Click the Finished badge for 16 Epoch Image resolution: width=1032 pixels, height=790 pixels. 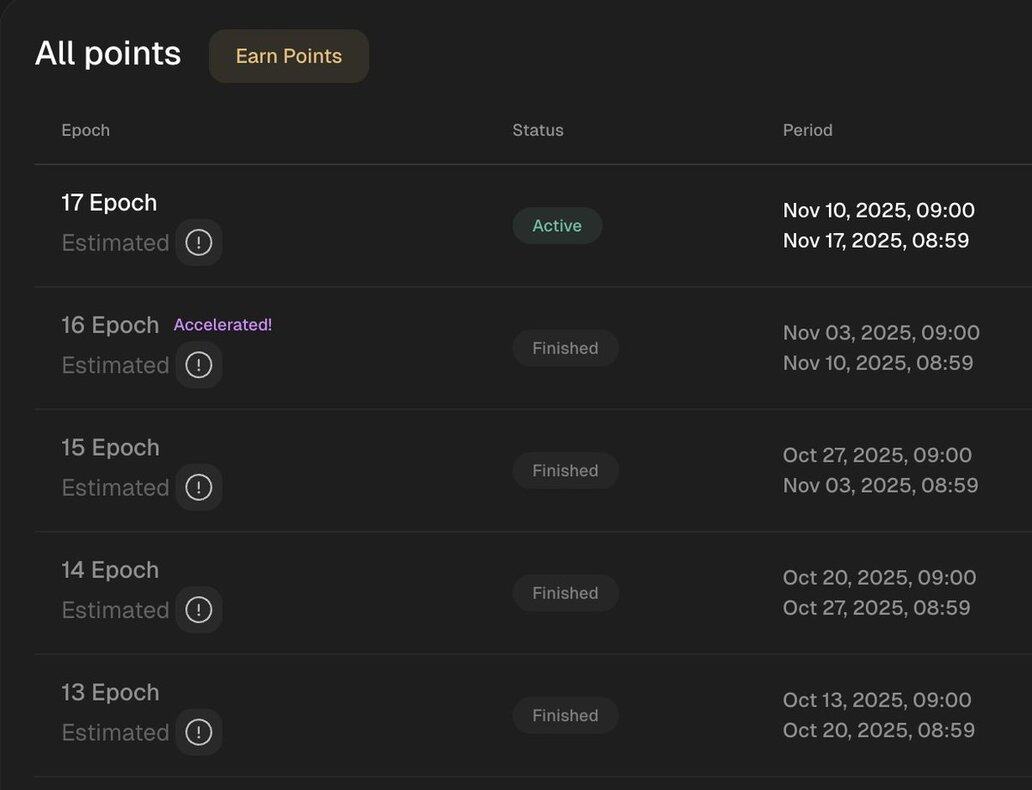coord(565,348)
